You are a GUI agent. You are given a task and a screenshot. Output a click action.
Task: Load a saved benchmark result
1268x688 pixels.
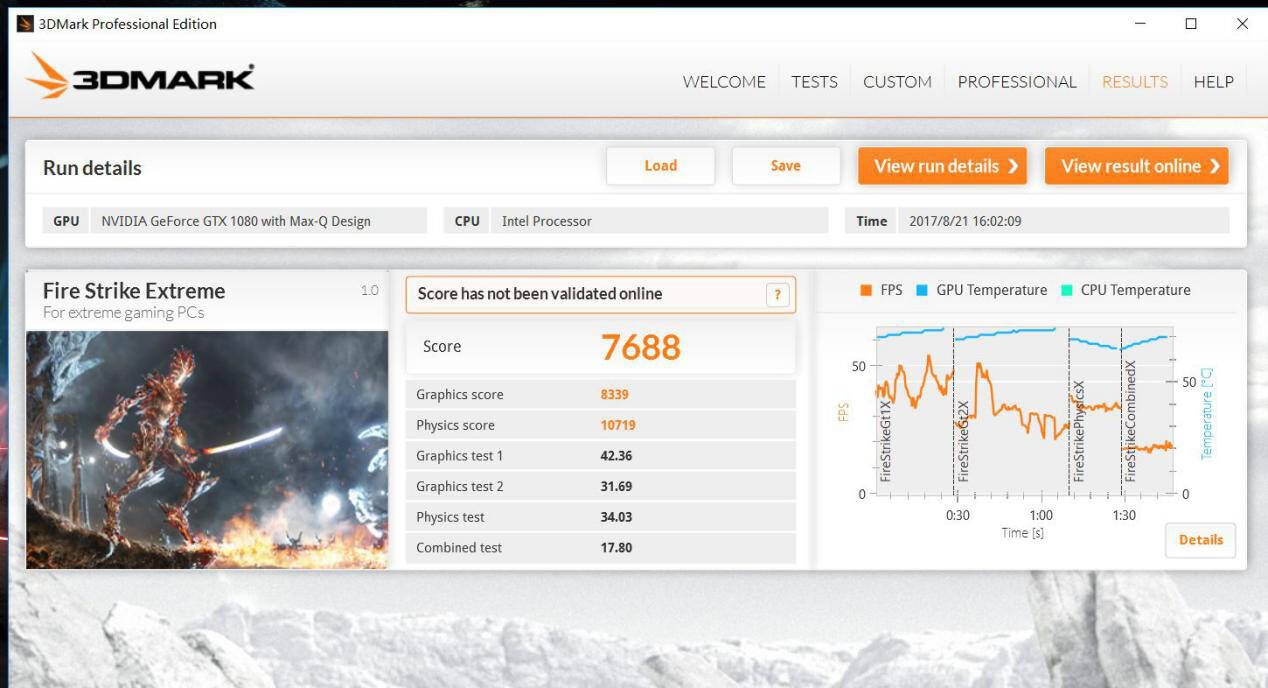pyautogui.click(x=660, y=166)
